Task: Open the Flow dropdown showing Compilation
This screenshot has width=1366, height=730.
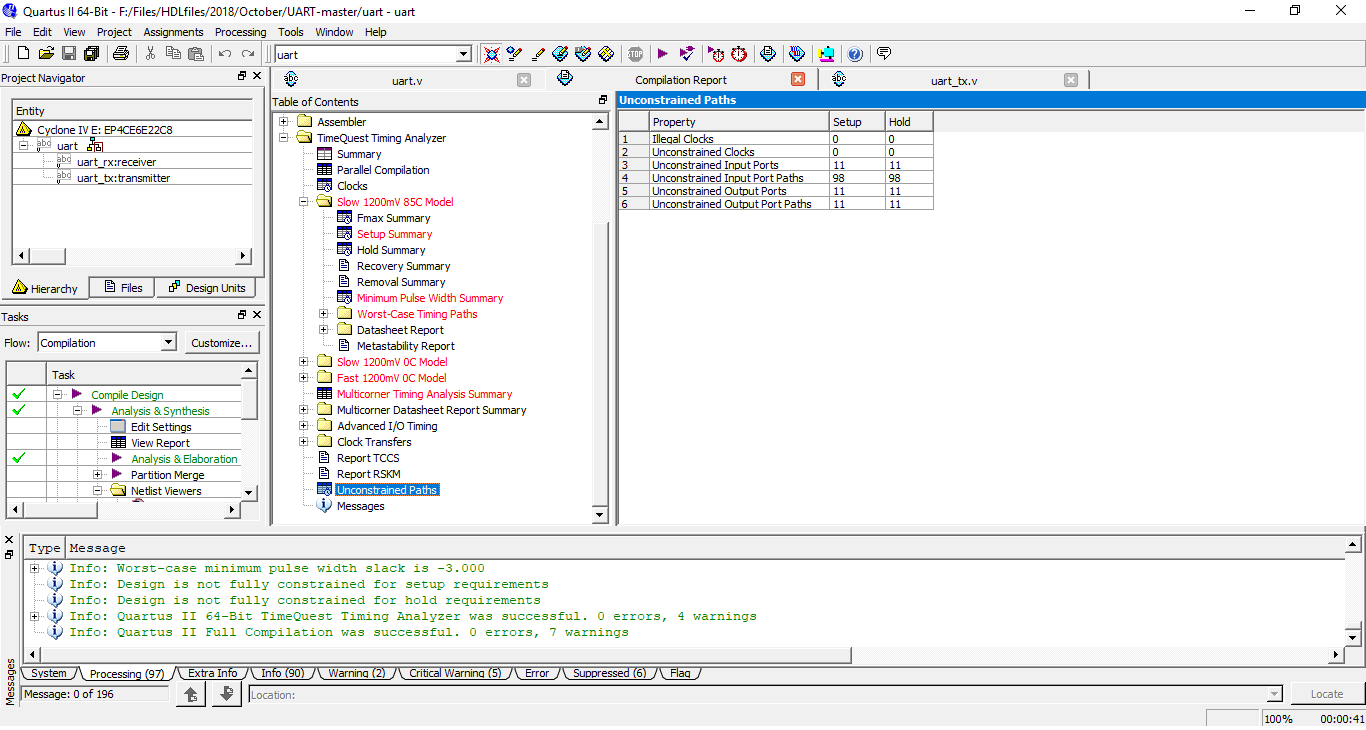Action: coord(168,343)
